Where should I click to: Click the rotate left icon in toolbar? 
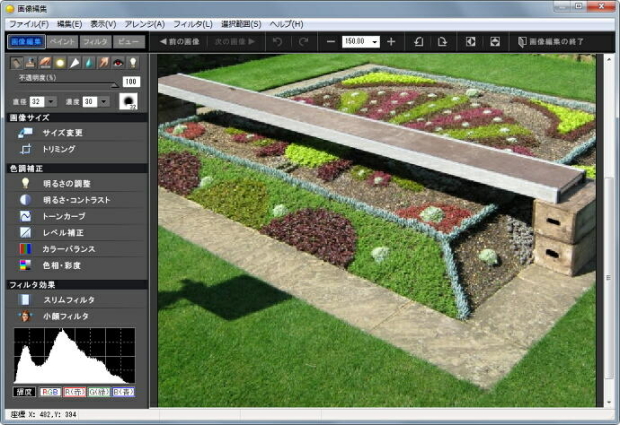418,42
